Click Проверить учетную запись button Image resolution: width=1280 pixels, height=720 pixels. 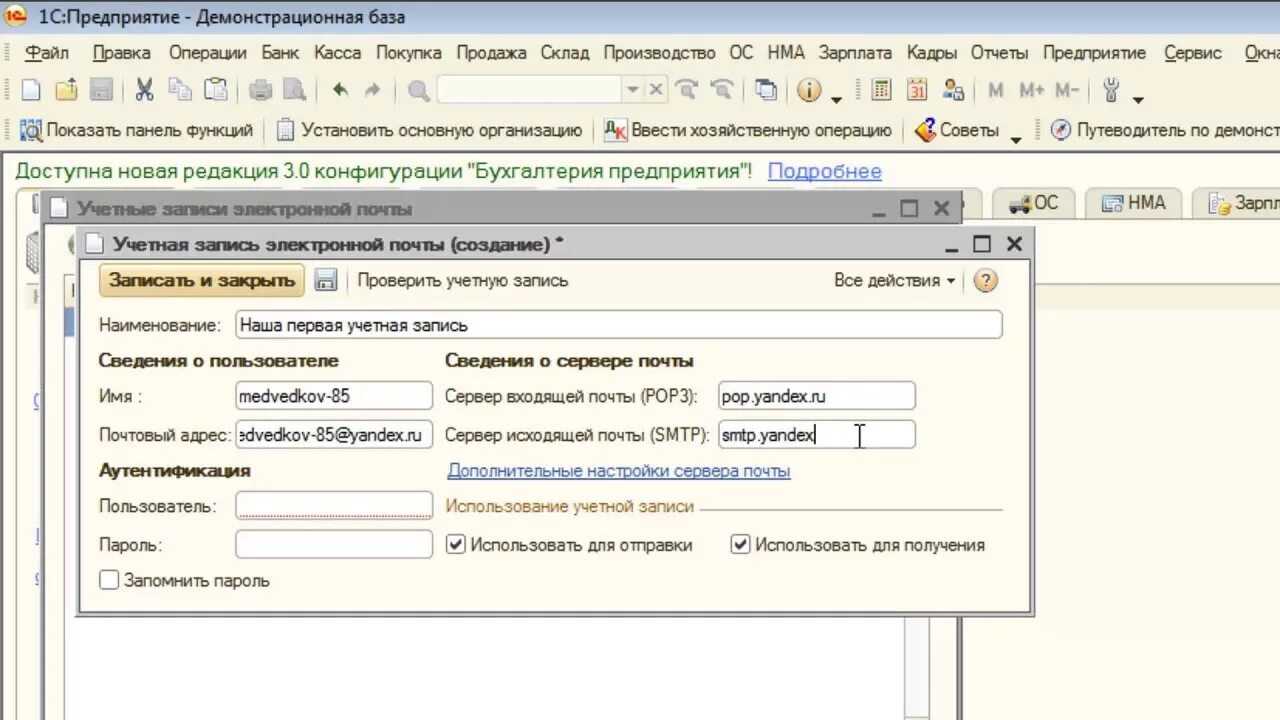tap(463, 281)
